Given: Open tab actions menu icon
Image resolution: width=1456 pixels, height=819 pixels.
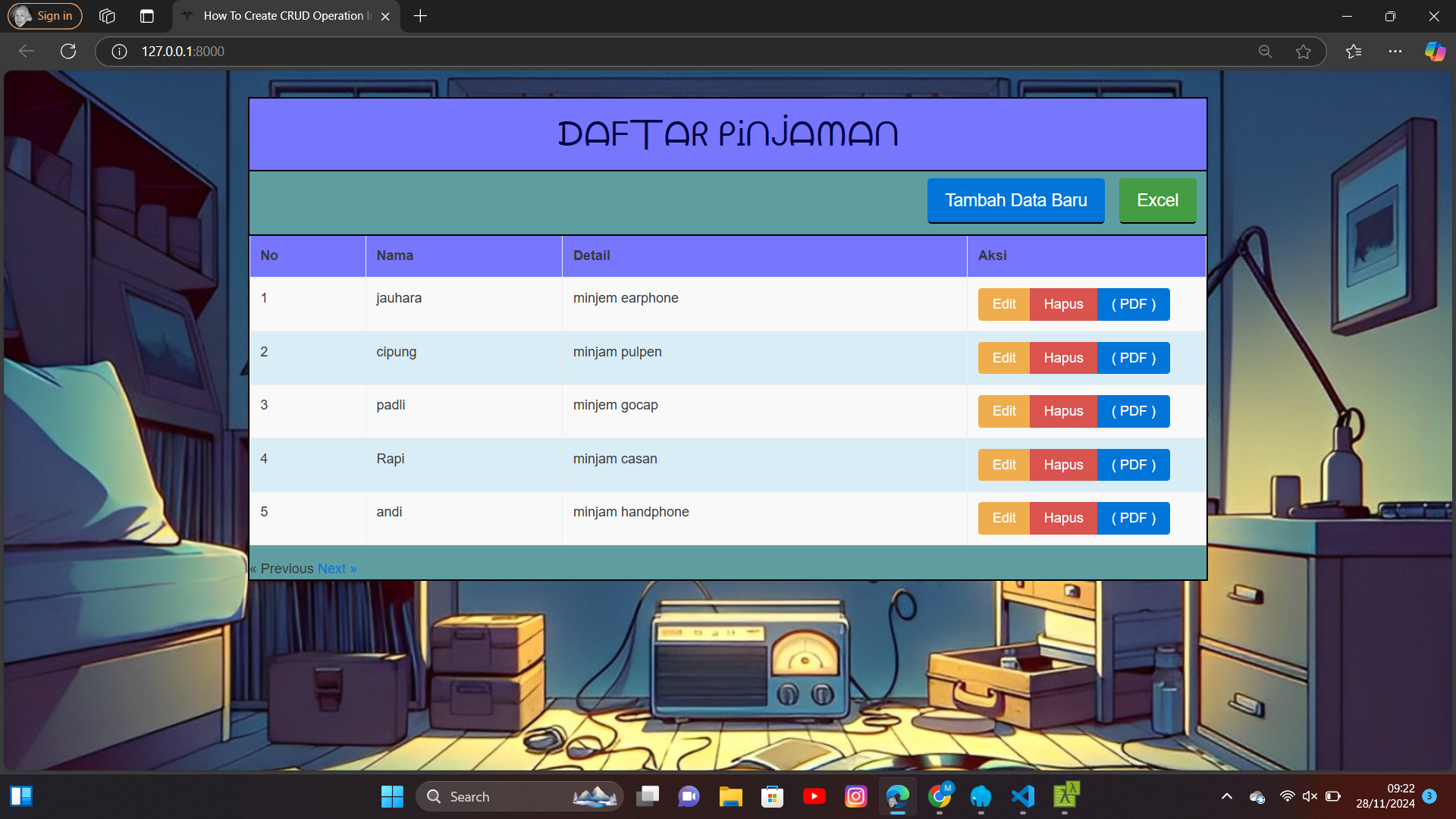Looking at the screenshot, I should [147, 16].
